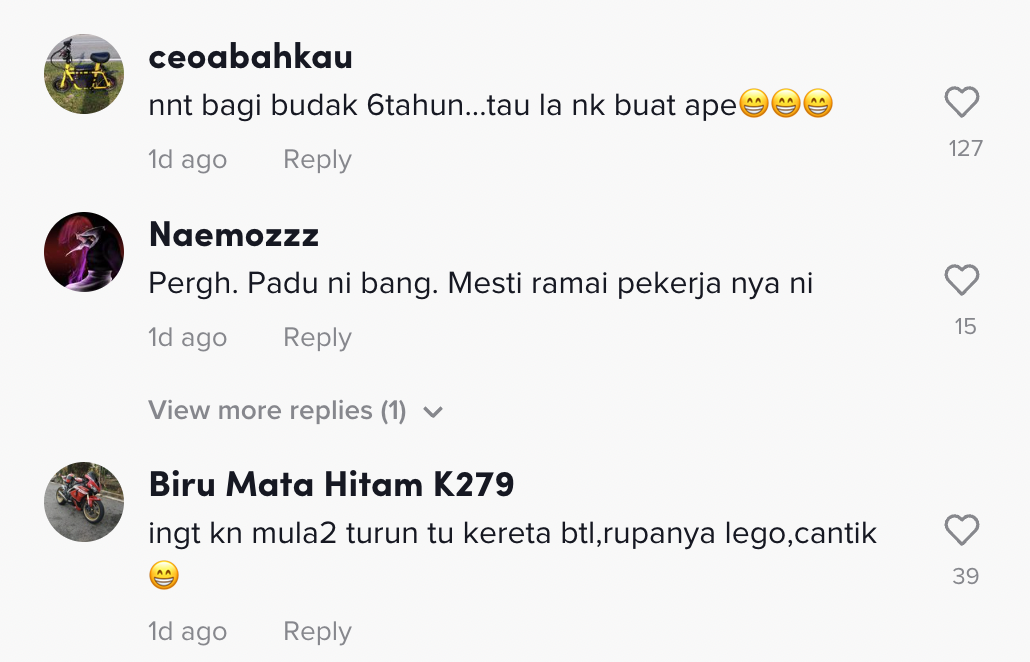Like ceoabahkau's comment with the heart
Viewport: 1030px width, 662px height.
[961, 103]
